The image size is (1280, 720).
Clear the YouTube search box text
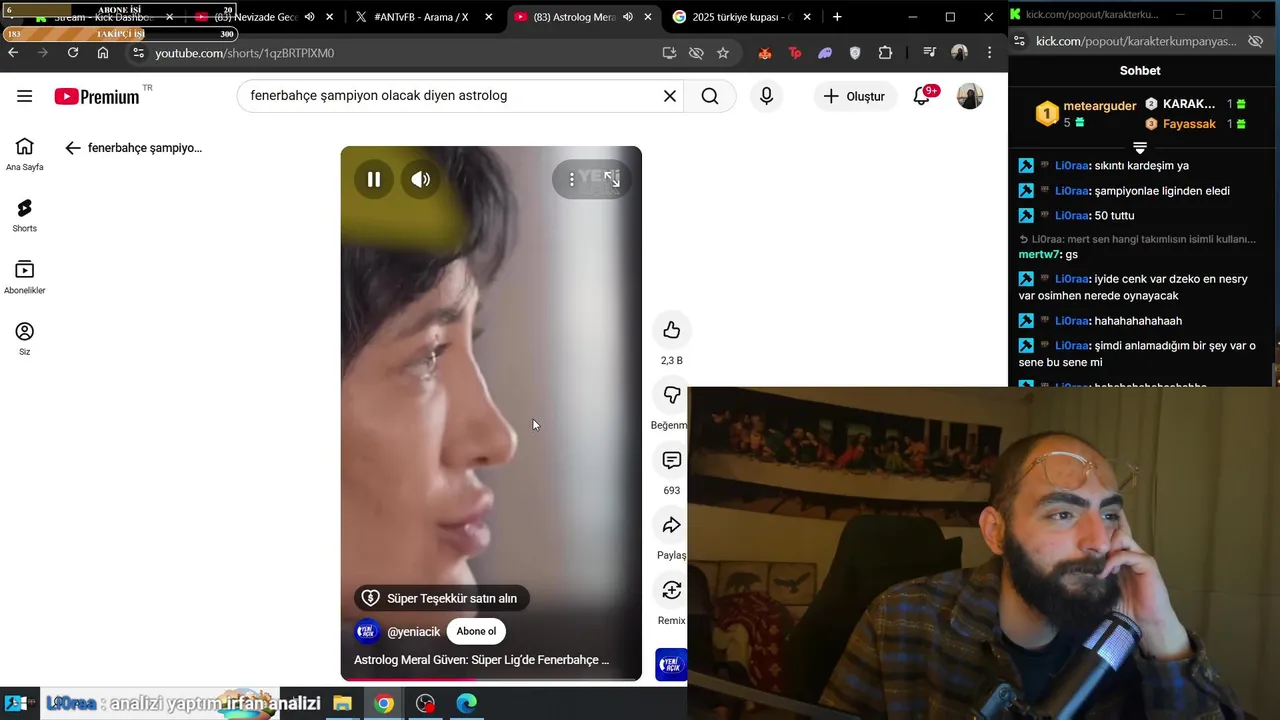point(670,96)
